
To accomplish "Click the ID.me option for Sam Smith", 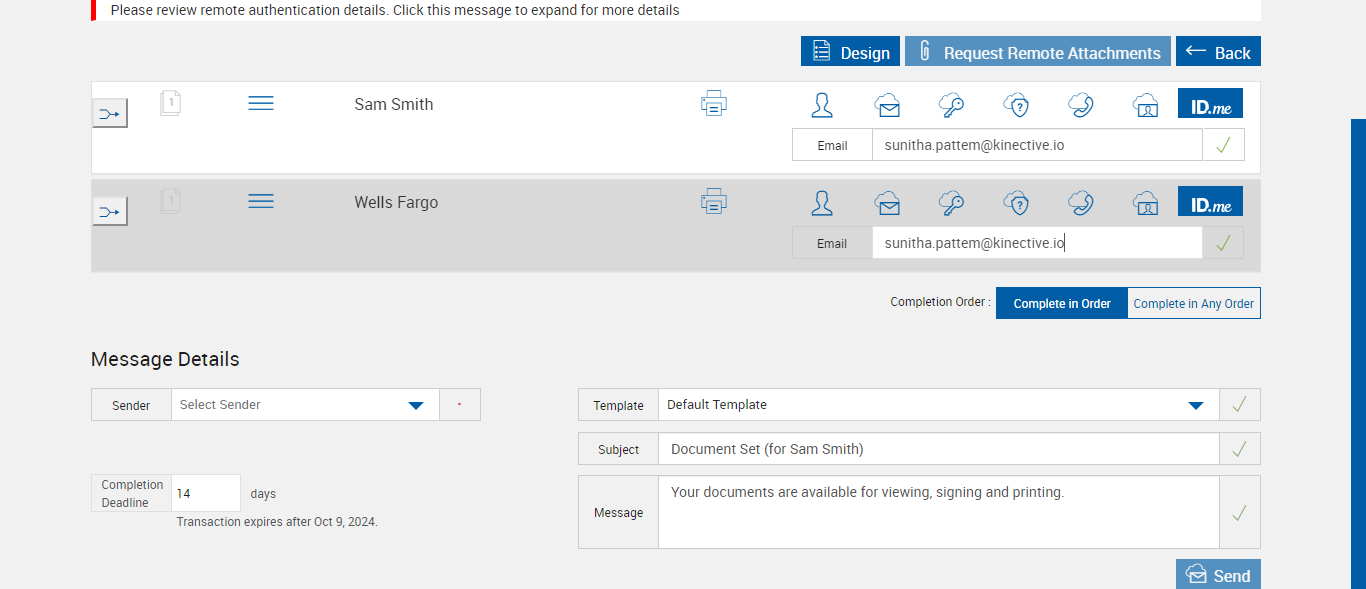I will [1210, 104].
